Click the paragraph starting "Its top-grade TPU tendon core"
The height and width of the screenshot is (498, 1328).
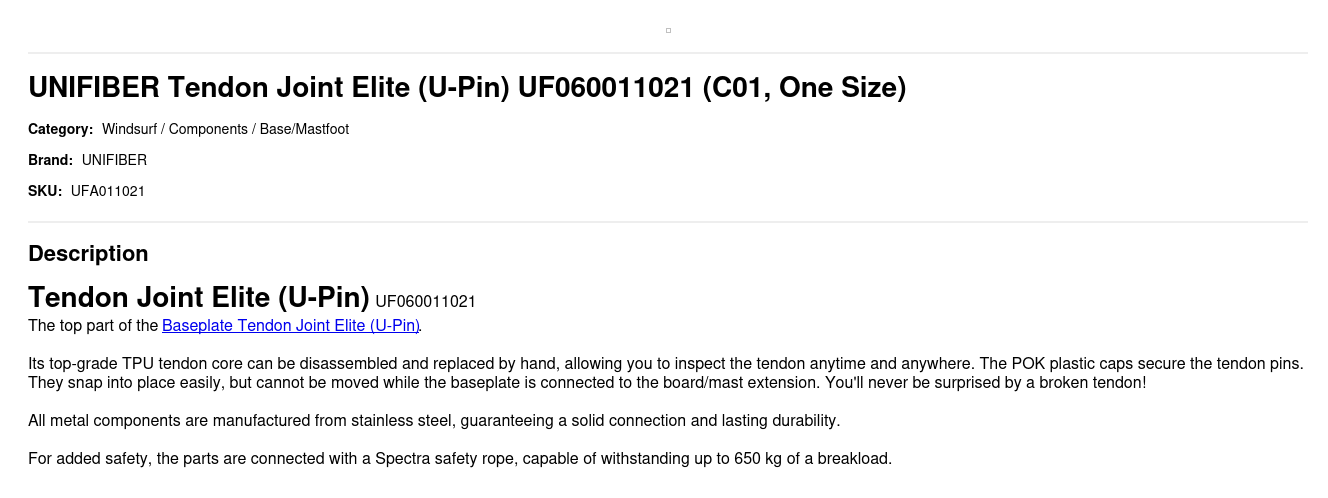click(x=500, y=364)
